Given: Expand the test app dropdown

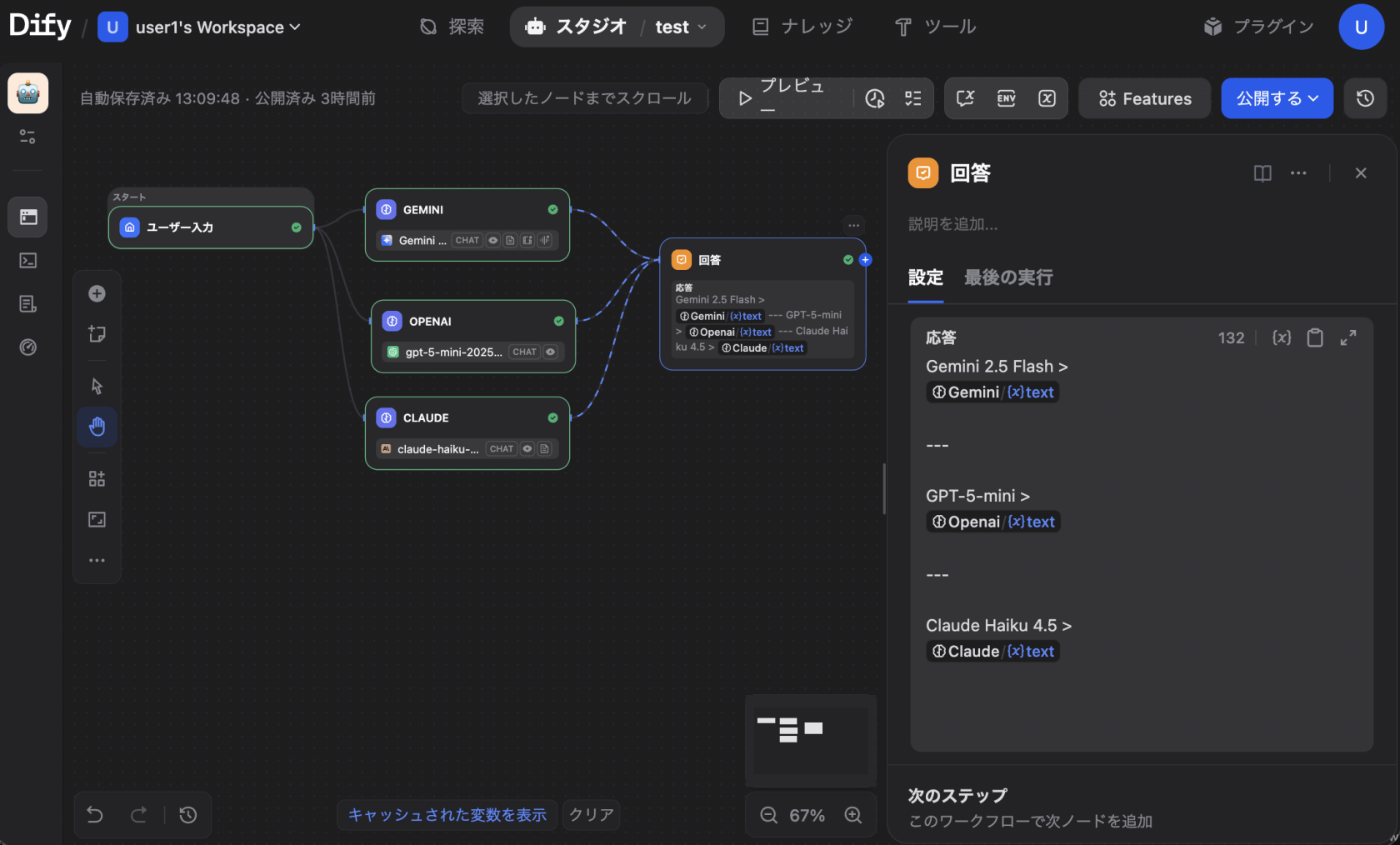Looking at the screenshot, I should (x=681, y=27).
